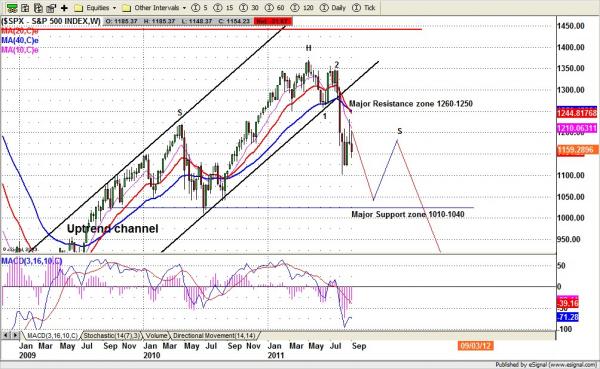The image size is (600, 369).
Task: Set the chart interval to 15 minutes
Action: click(224, 8)
